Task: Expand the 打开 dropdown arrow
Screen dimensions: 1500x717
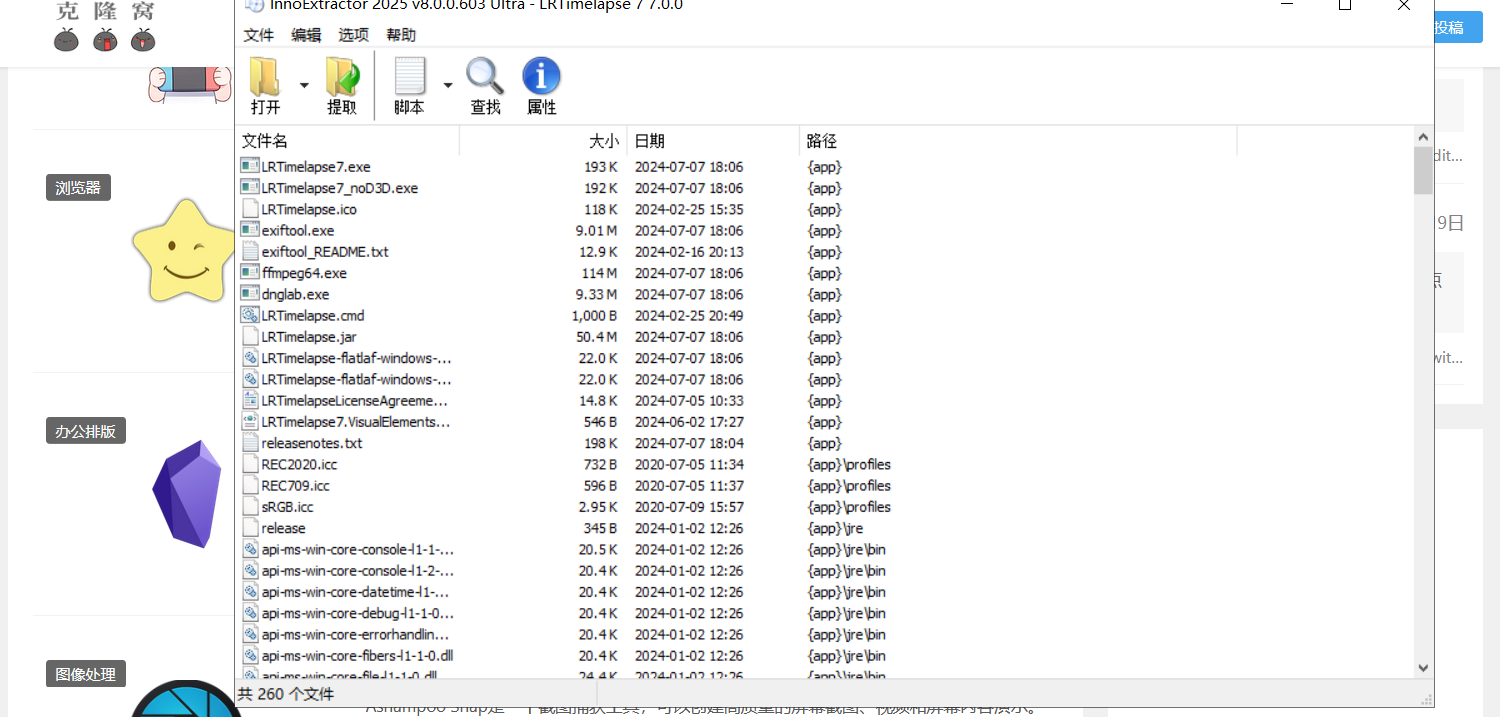Action: pos(304,86)
